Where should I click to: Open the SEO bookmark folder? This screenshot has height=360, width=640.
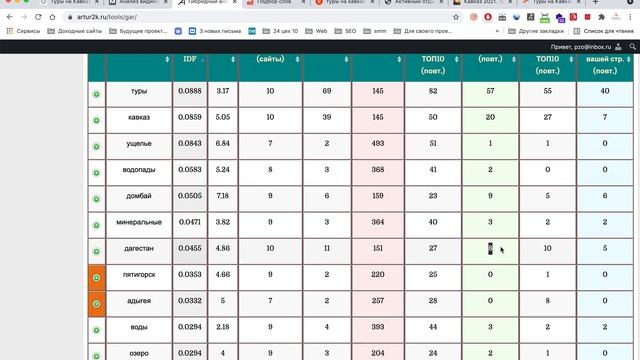point(345,31)
